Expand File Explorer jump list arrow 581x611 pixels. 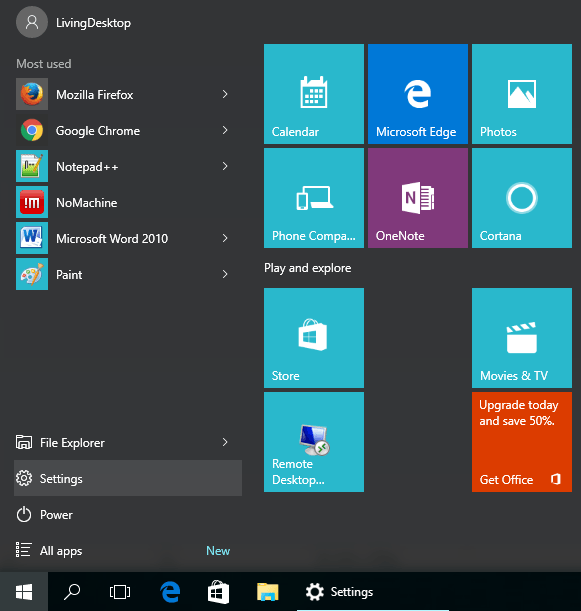(x=225, y=442)
